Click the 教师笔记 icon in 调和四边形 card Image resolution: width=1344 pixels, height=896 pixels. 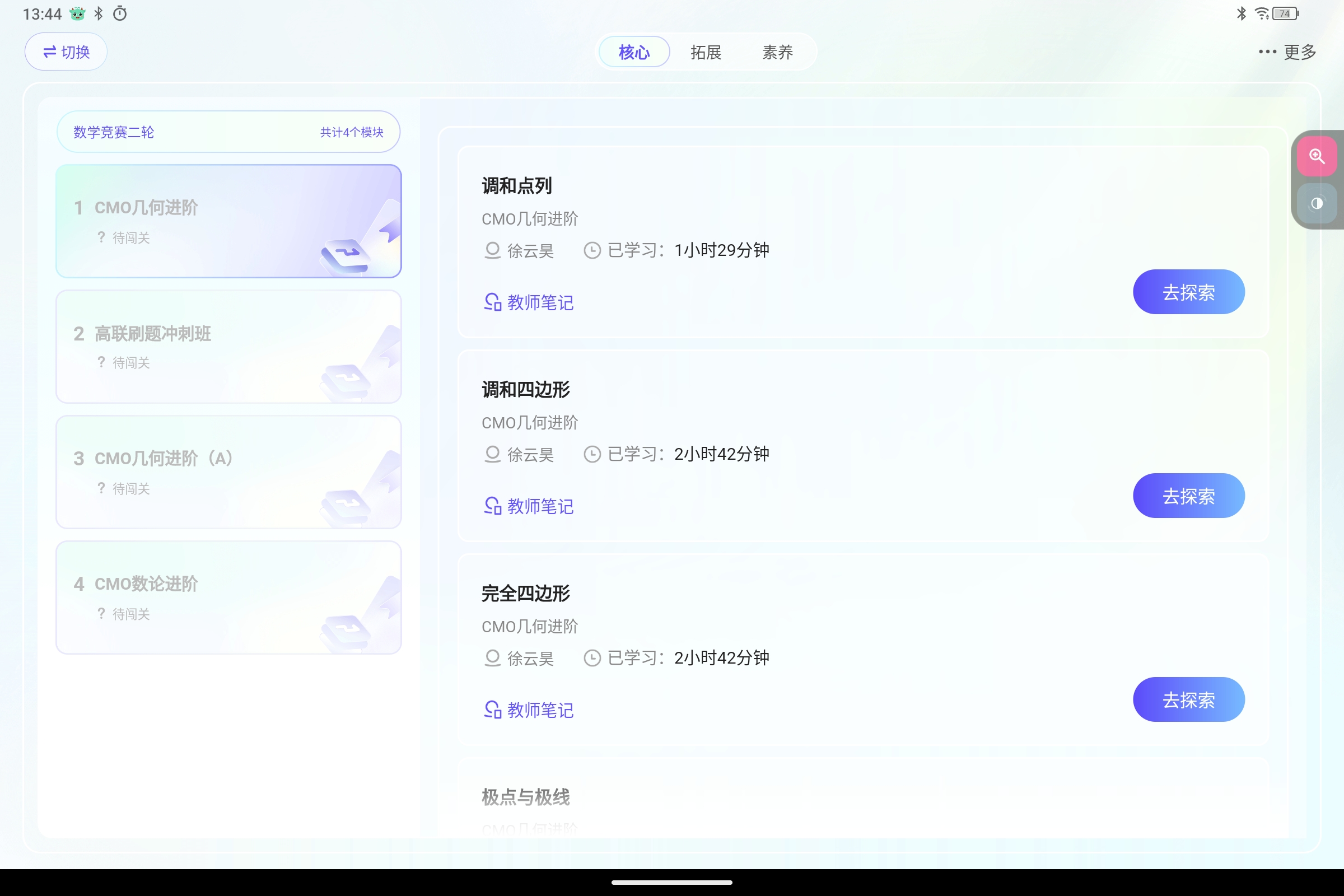pyautogui.click(x=493, y=506)
